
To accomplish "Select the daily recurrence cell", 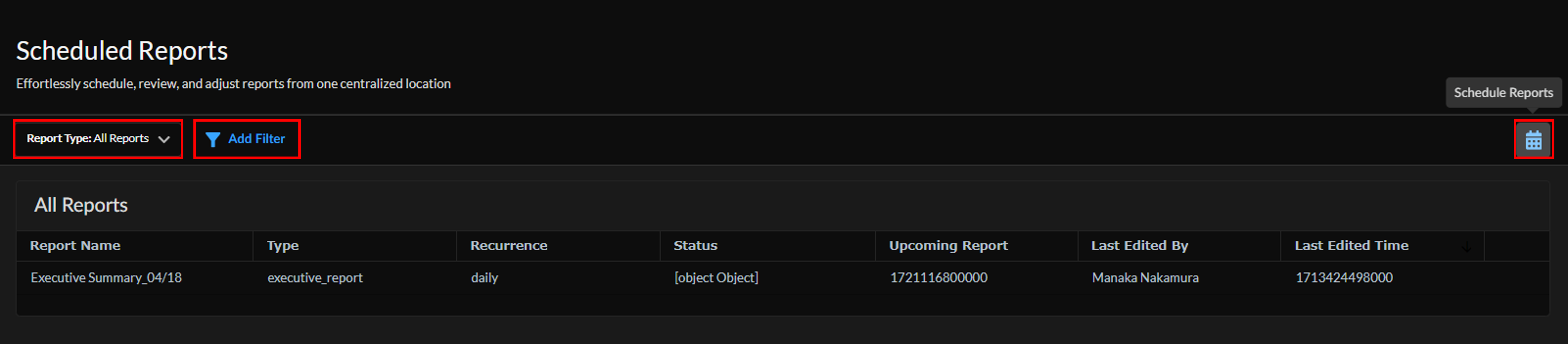I will pyautogui.click(x=484, y=278).
